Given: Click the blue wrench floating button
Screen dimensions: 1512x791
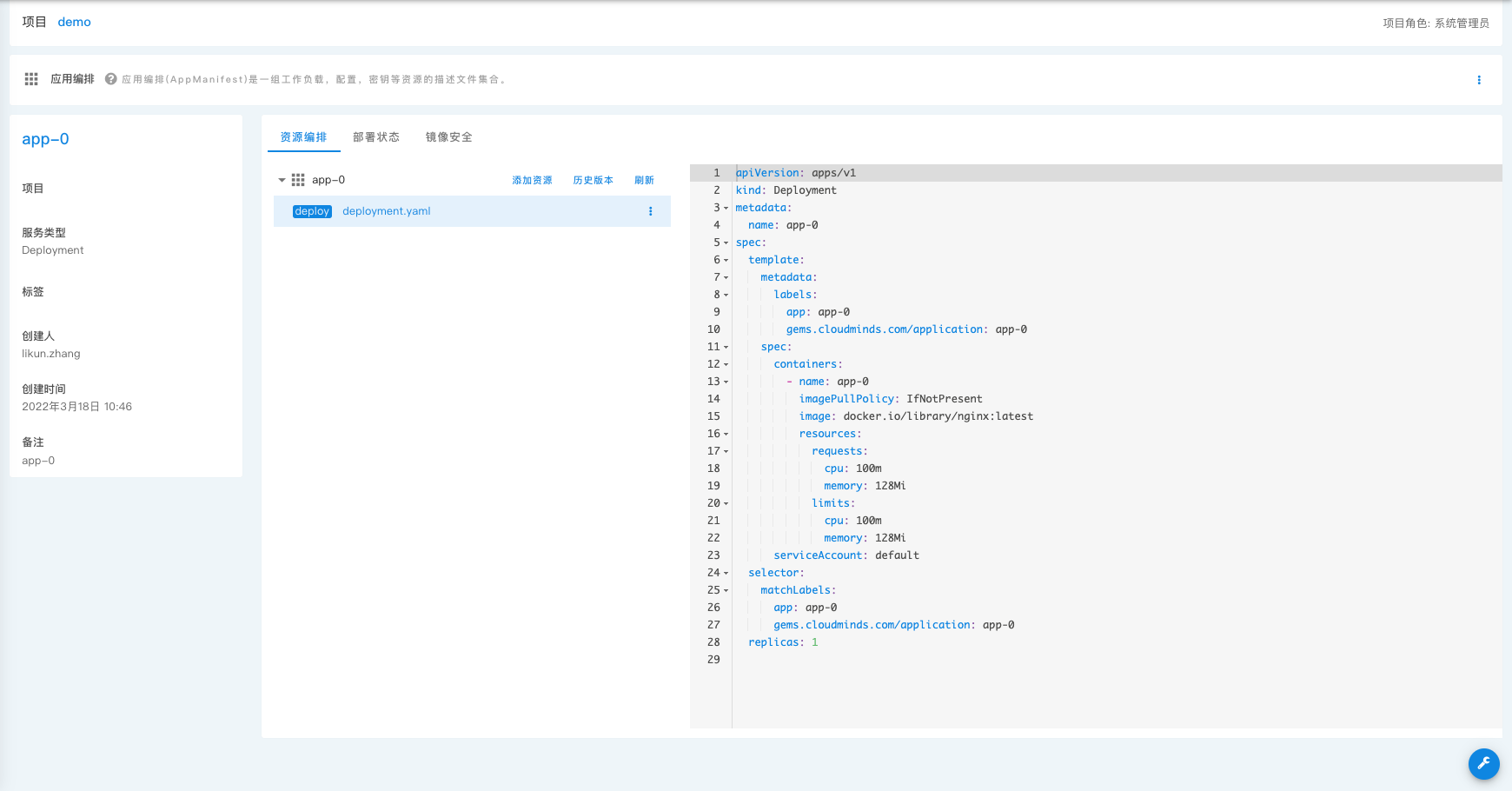Looking at the screenshot, I should click(x=1484, y=764).
